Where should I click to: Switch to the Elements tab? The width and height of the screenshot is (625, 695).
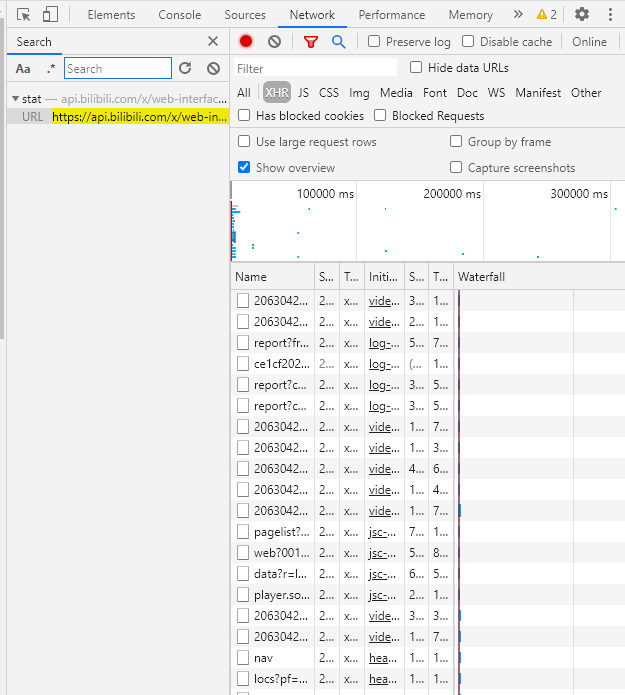tap(111, 15)
